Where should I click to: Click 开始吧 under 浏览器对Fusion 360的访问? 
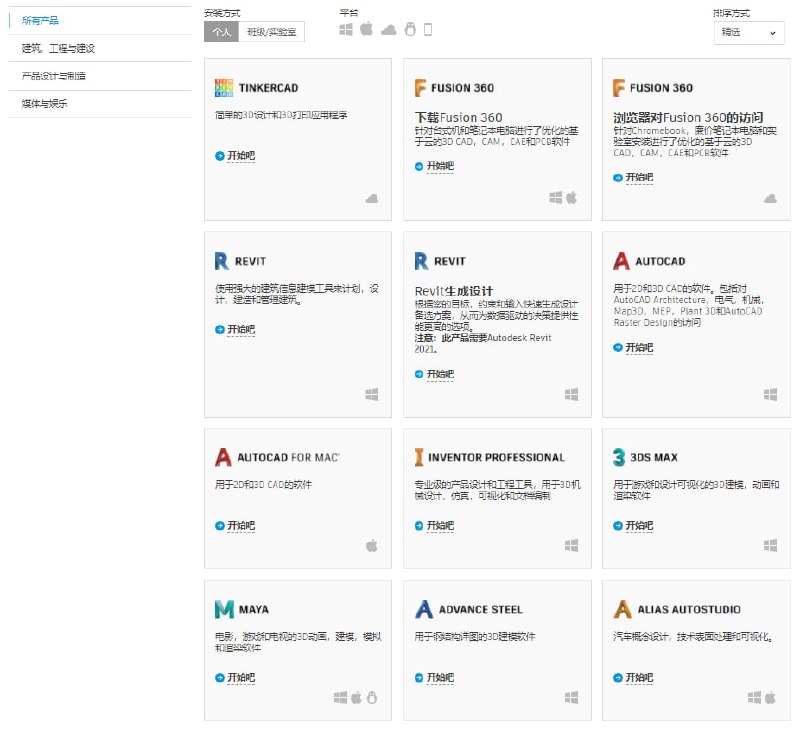pyautogui.click(x=639, y=178)
